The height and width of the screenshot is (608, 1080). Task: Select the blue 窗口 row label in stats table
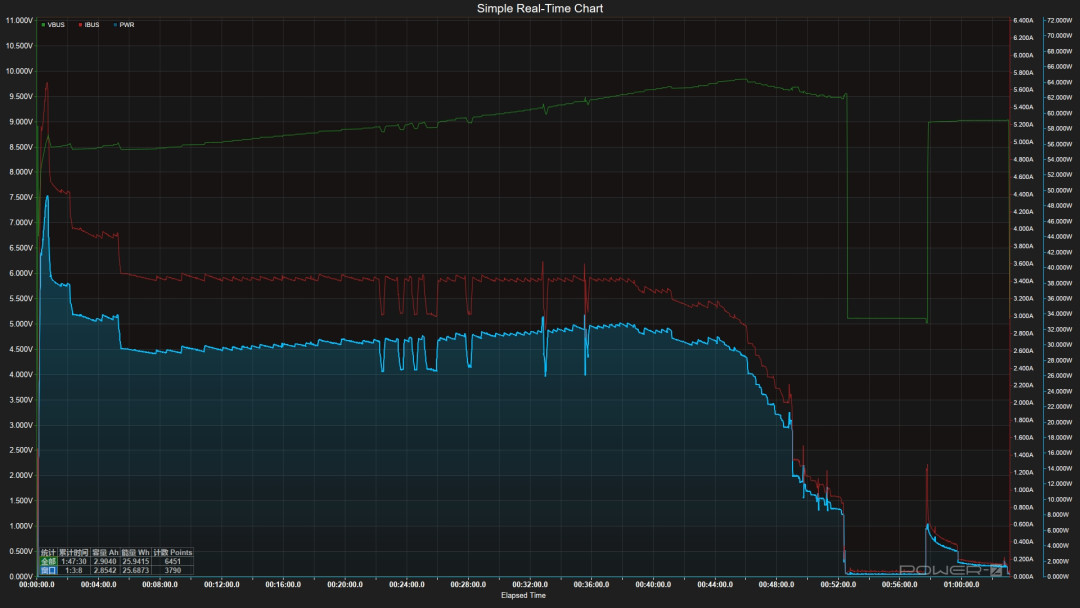[48, 570]
